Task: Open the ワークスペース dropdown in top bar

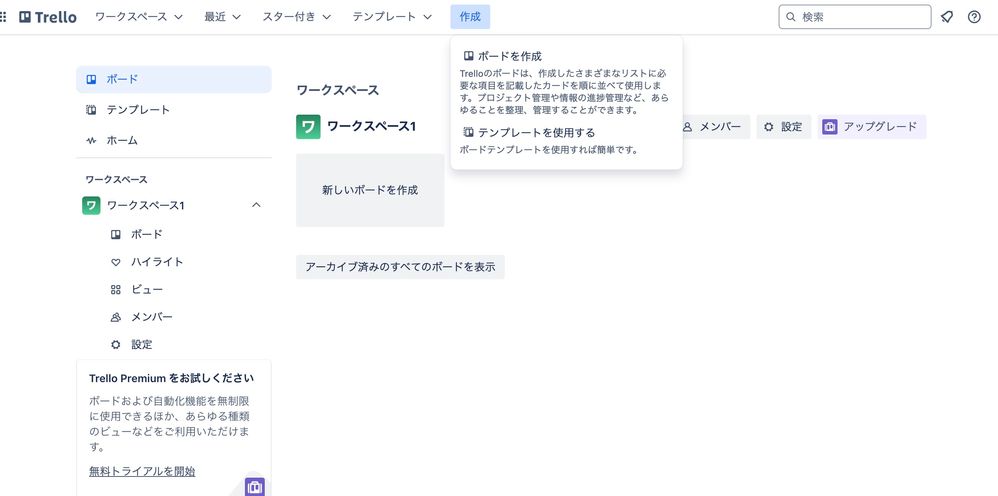Action: (x=139, y=17)
